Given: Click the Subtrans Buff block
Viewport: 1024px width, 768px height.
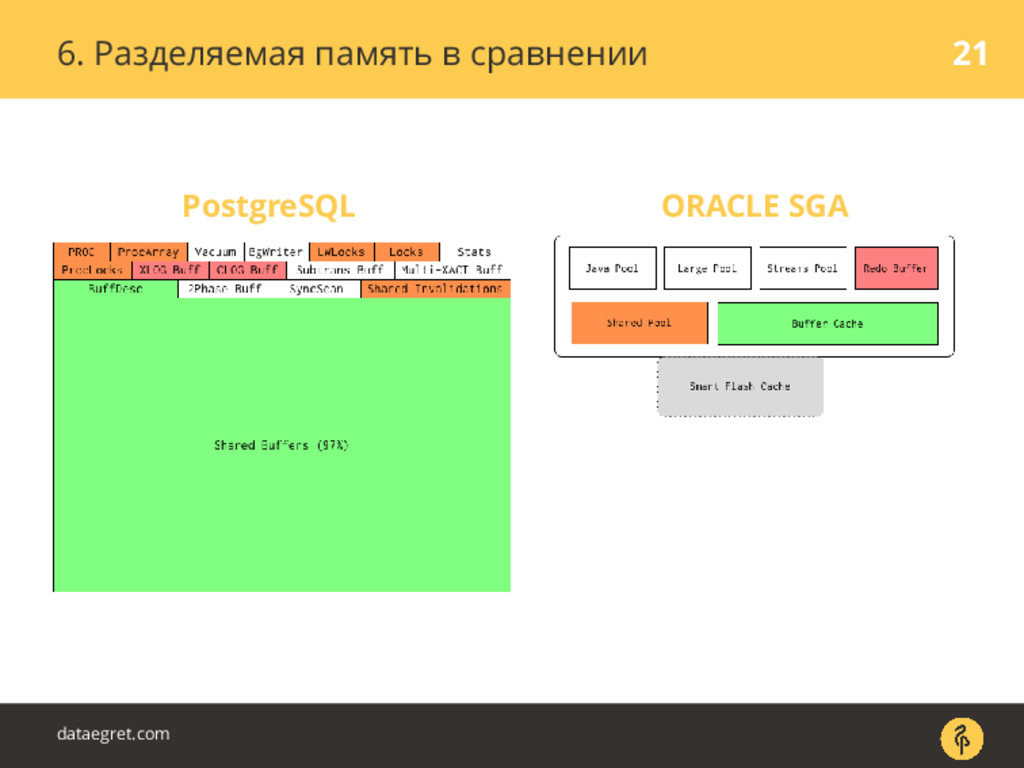Looking at the screenshot, I should click(340, 270).
